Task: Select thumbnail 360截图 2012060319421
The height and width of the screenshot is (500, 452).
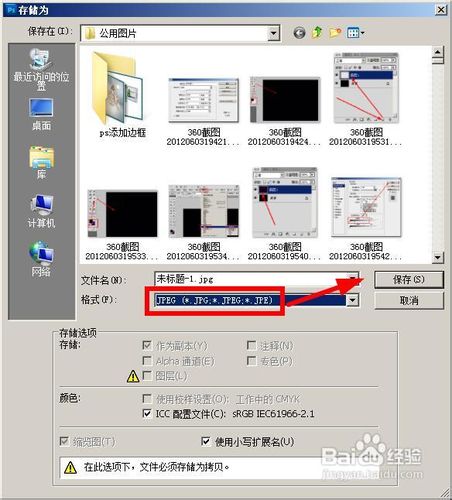Action: [x=203, y=112]
